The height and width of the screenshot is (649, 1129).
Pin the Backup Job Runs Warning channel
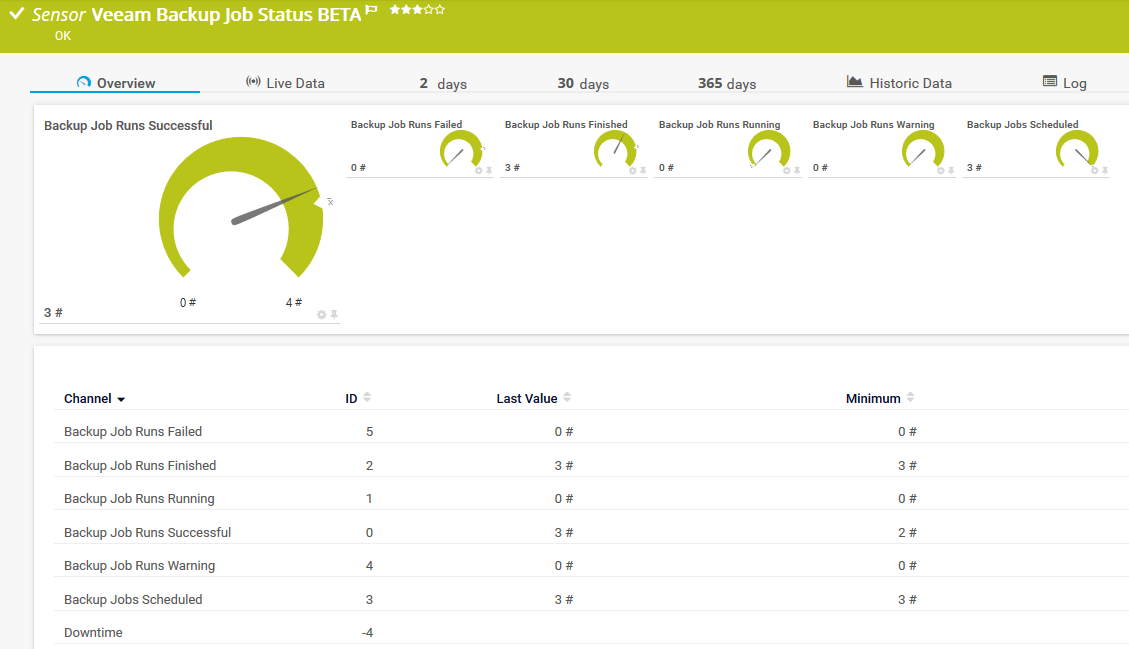click(951, 170)
